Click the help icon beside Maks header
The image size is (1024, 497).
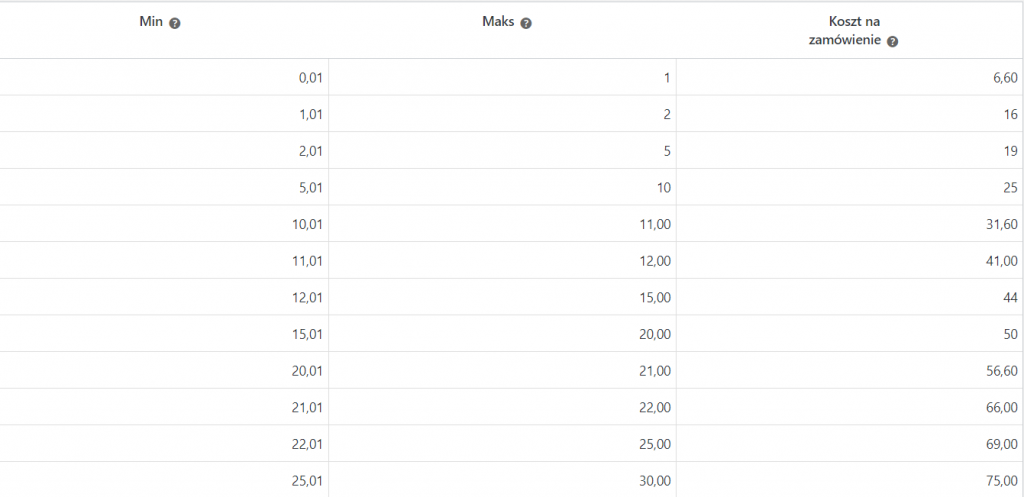(526, 23)
